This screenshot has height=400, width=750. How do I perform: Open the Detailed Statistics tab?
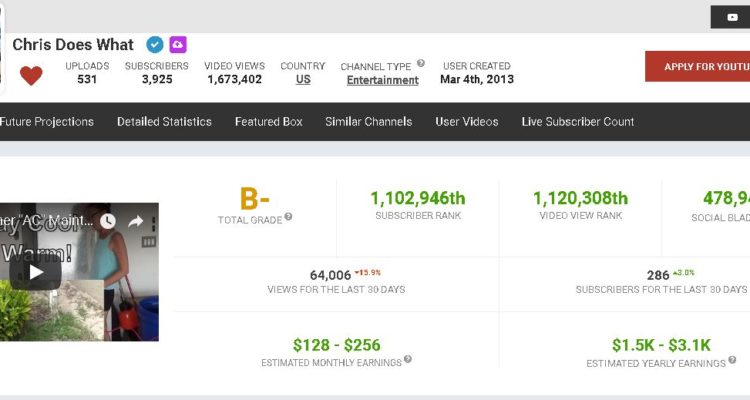pyautogui.click(x=164, y=122)
